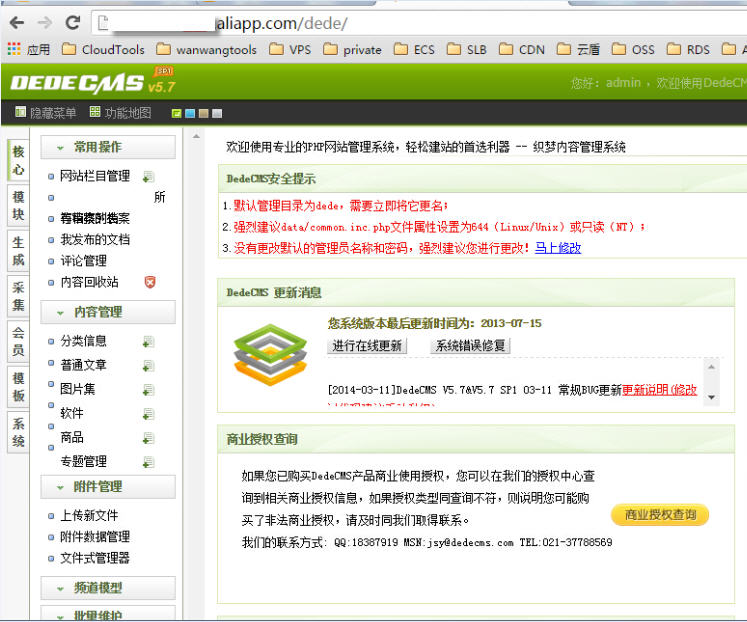Open RDS bookmark folder
This screenshot has width=747, height=622.
point(688,50)
